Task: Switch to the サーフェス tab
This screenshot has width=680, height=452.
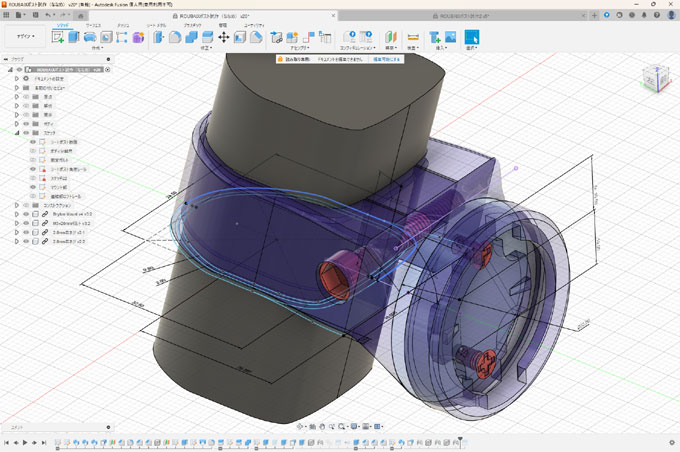Action: pyautogui.click(x=93, y=25)
